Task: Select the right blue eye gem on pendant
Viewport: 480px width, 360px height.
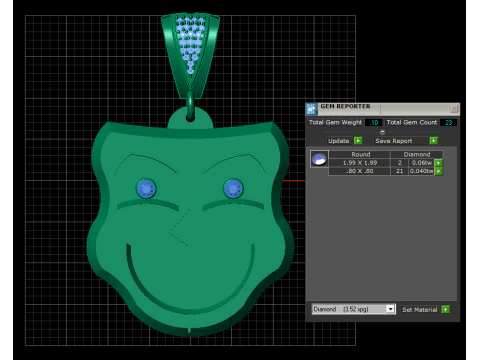Action: point(233,189)
